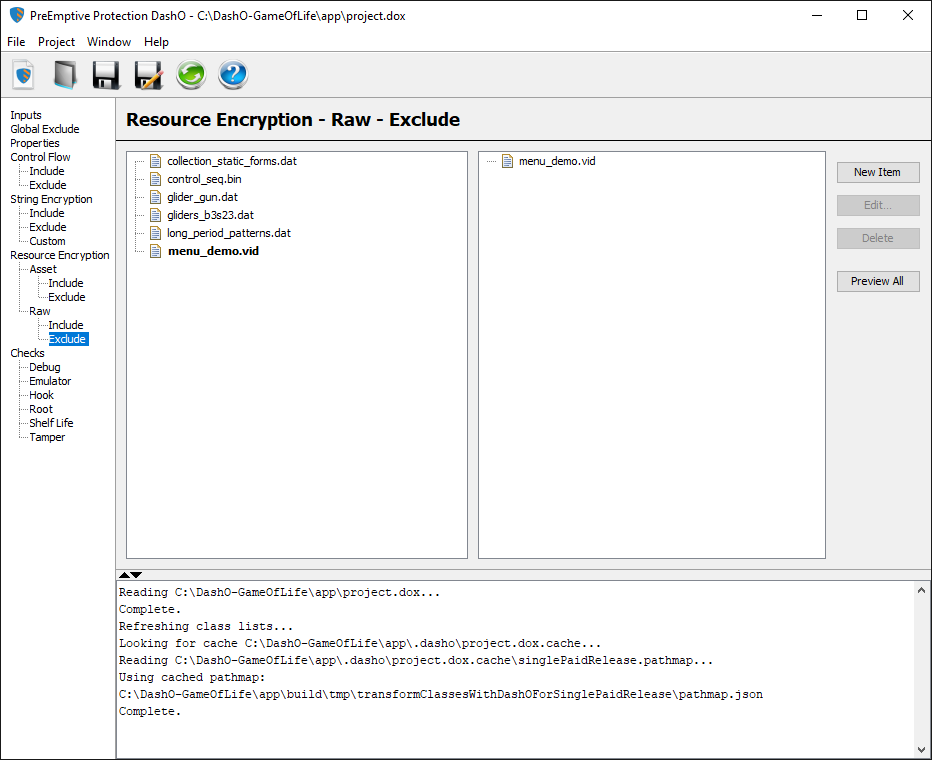Screen dimensions: 932x760
Task: Open Exclude under String Encryption
Action: click(x=48, y=227)
